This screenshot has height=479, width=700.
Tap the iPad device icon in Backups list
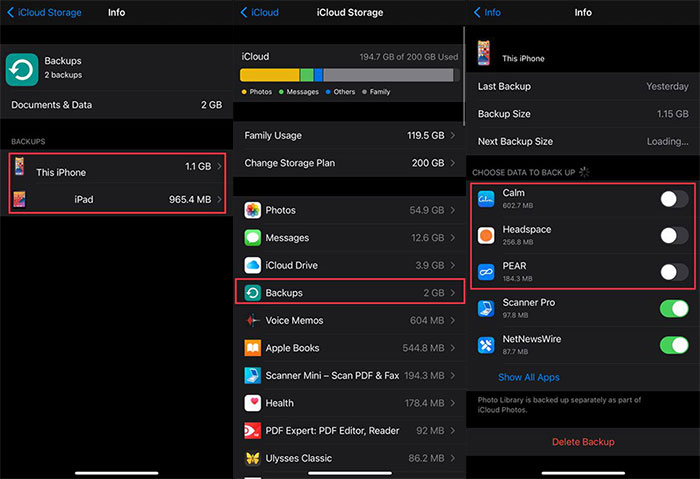click(19, 200)
